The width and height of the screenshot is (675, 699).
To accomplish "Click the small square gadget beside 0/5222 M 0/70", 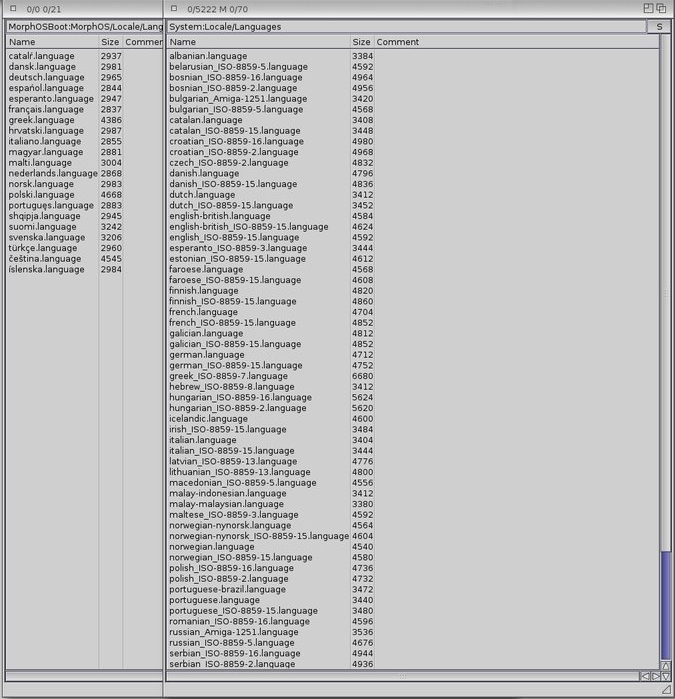I will (174, 8).
